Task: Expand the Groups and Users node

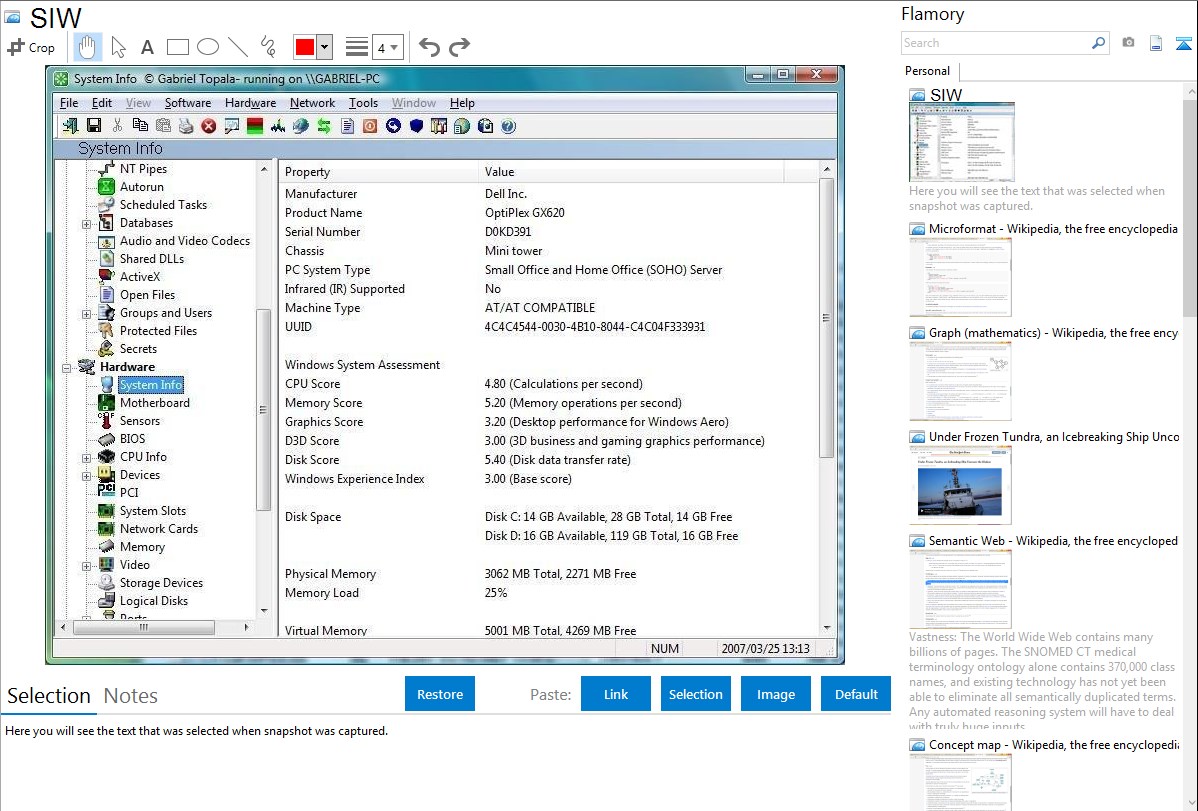Action: [x=86, y=314]
